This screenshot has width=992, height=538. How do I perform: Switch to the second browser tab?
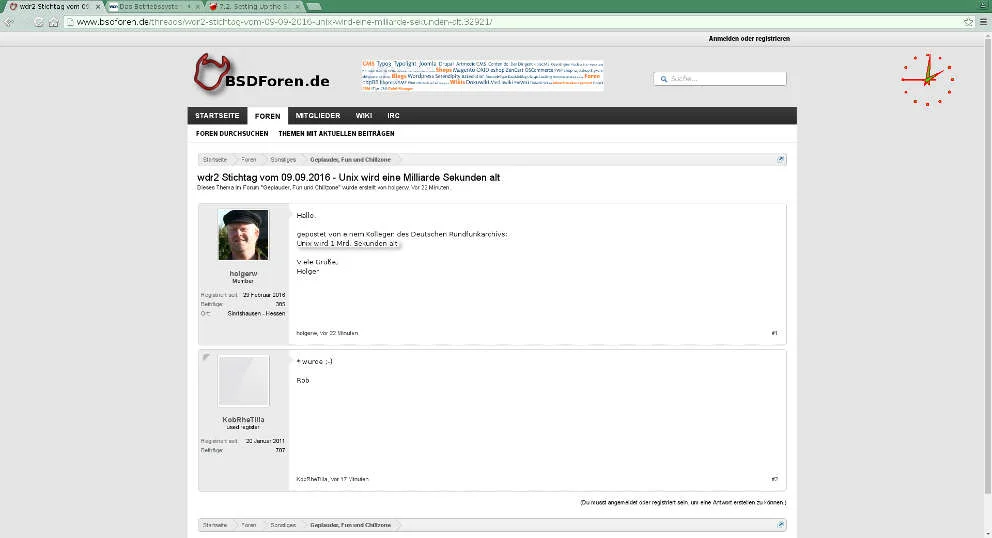point(152,6)
